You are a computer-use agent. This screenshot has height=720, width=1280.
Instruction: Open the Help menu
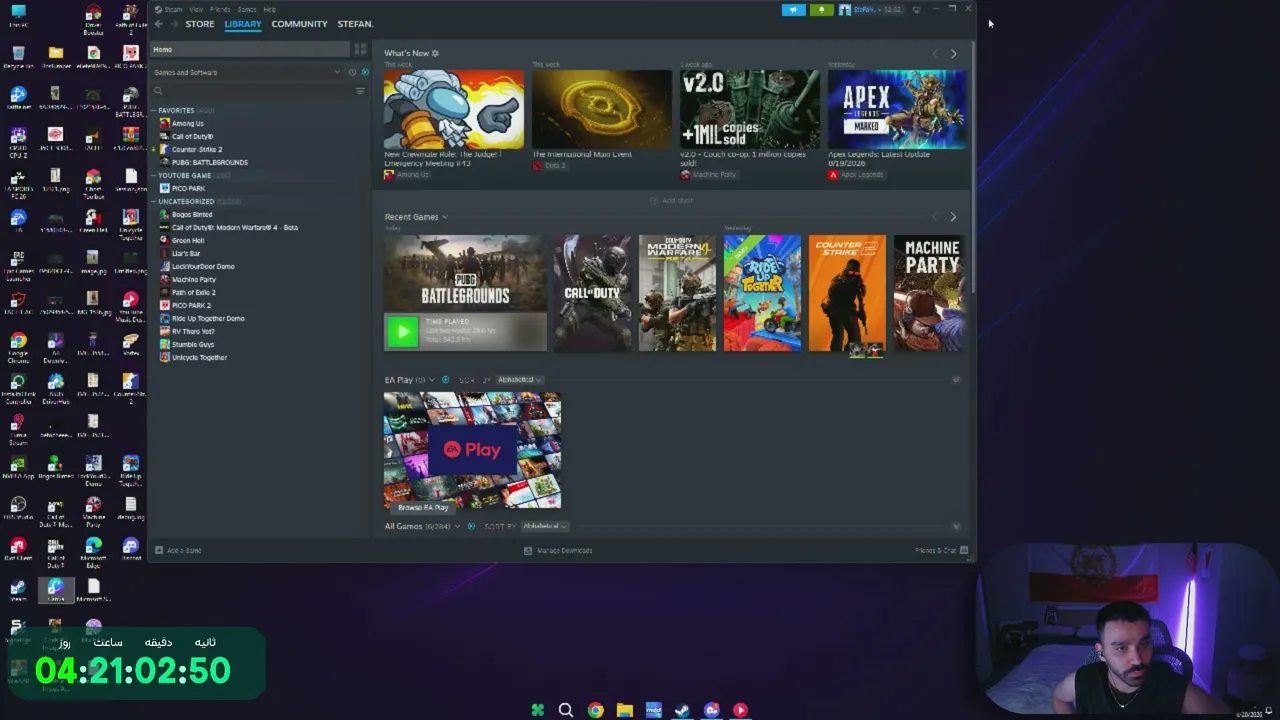tap(270, 9)
